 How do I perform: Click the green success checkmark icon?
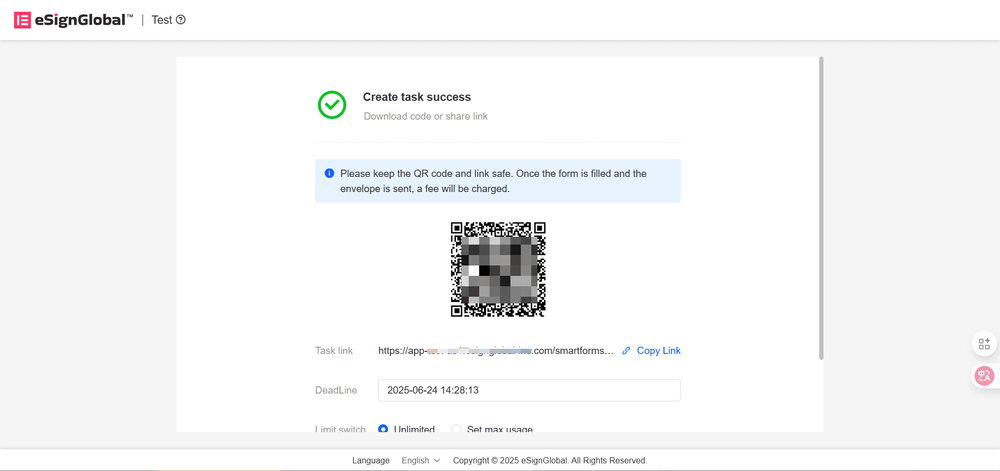(332, 105)
